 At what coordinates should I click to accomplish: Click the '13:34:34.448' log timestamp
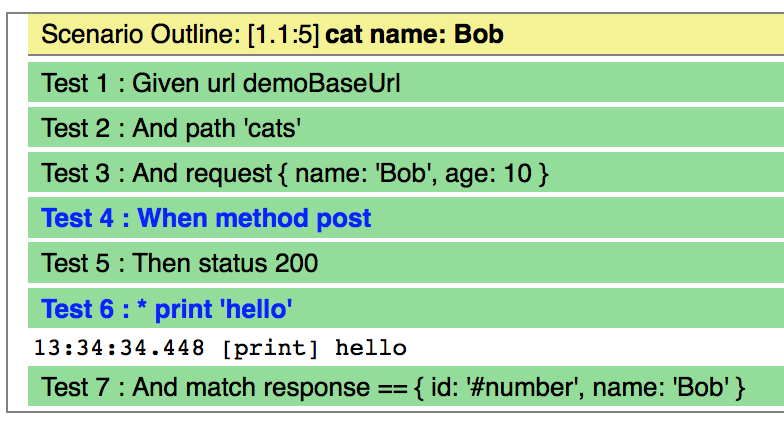click(119, 348)
